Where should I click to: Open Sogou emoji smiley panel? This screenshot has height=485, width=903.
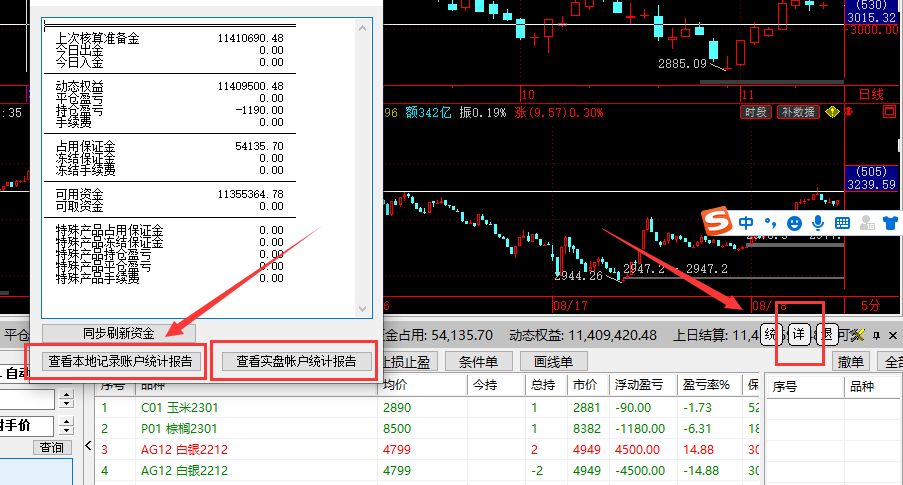(794, 223)
